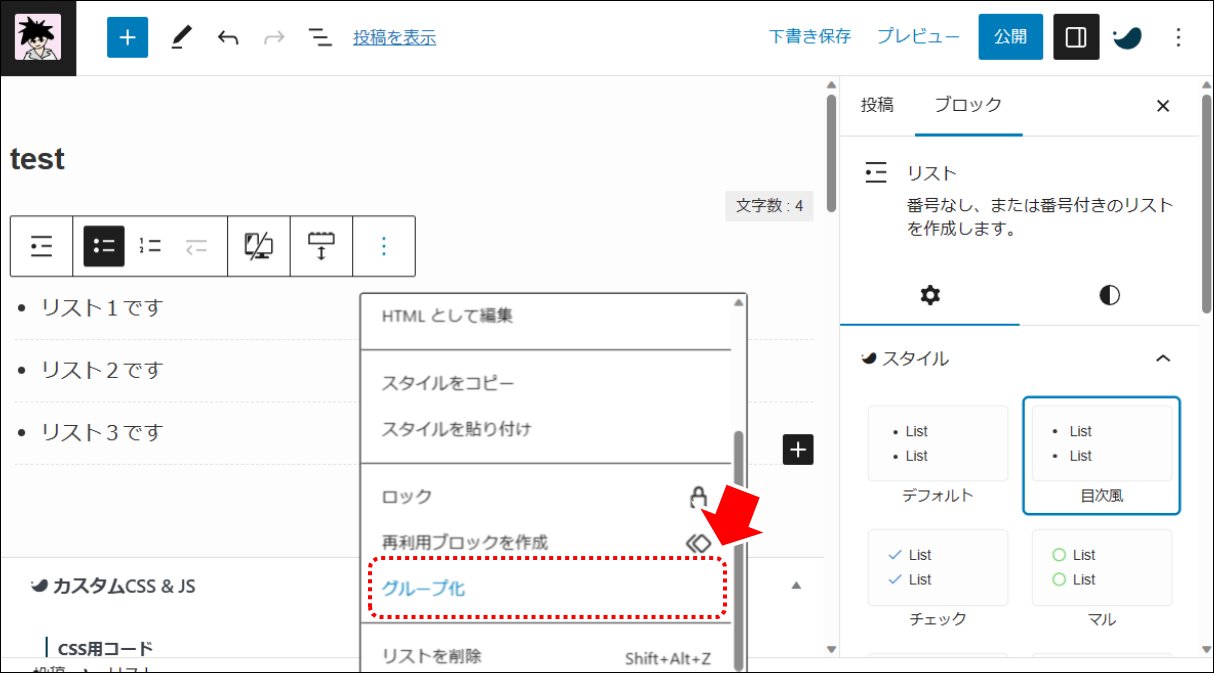Open the document overview list view
The height and width of the screenshot is (673, 1214).
coord(319,38)
